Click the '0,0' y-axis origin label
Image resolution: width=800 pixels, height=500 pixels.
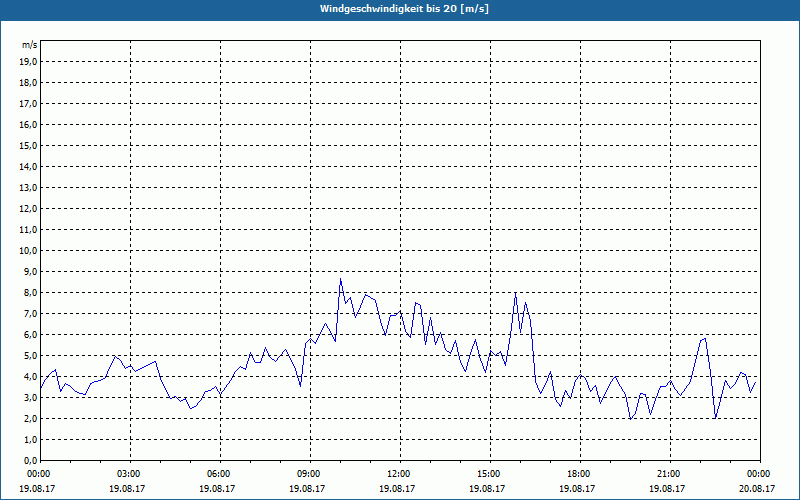30,460
